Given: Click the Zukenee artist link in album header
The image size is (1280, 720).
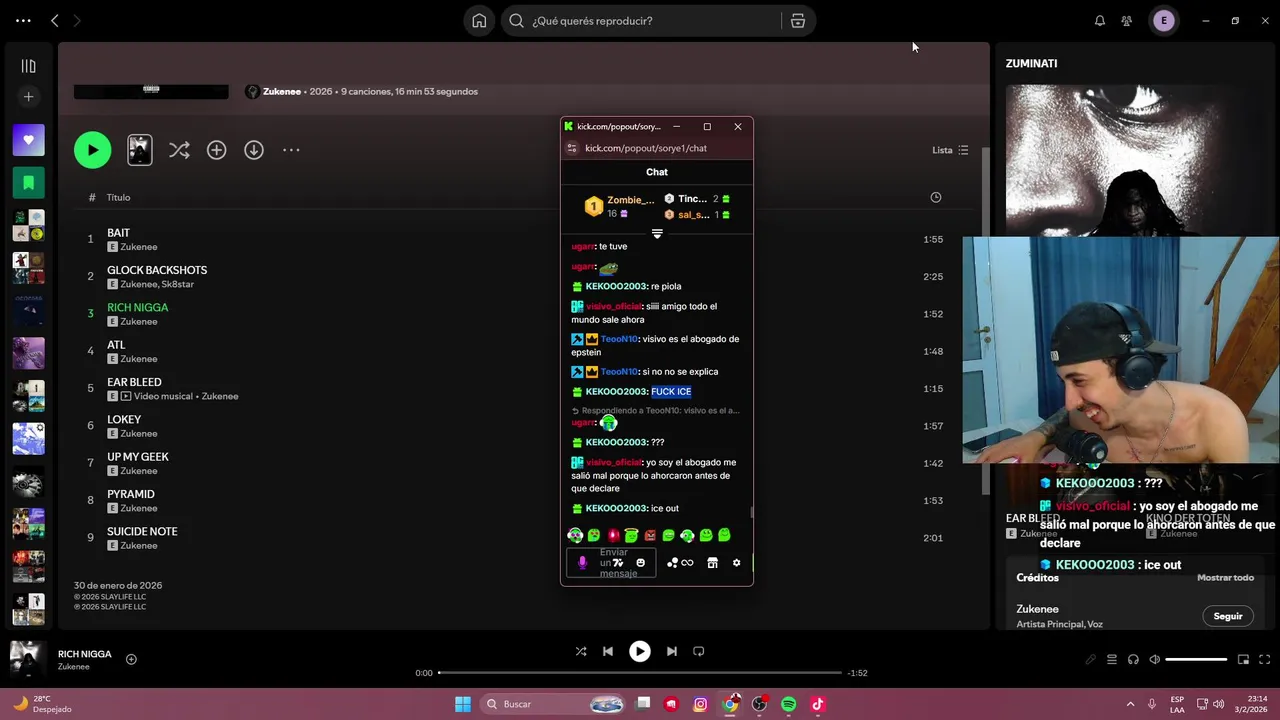Looking at the screenshot, I should click(x=282, y=92).
